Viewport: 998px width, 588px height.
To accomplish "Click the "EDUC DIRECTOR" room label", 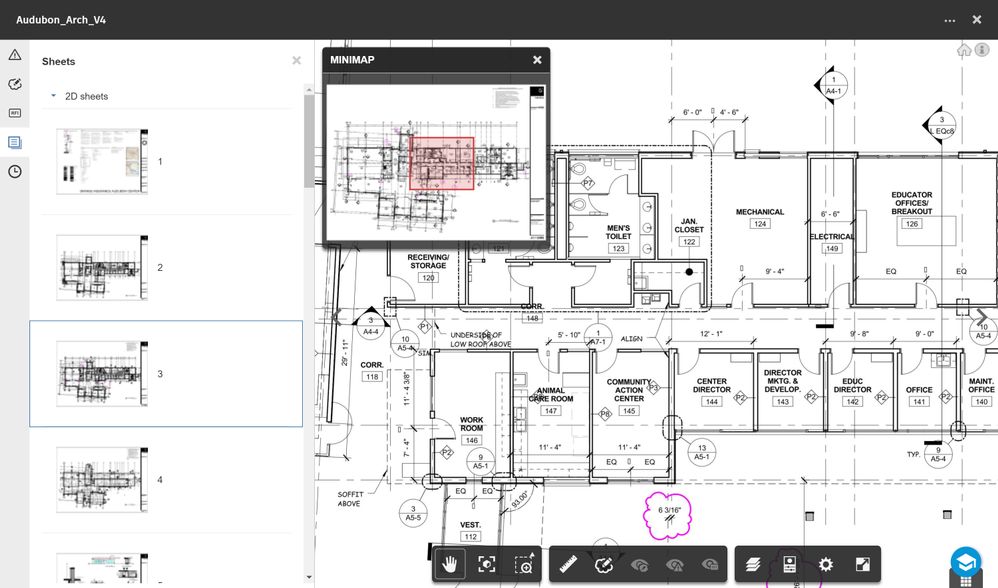I will [852, 385].
